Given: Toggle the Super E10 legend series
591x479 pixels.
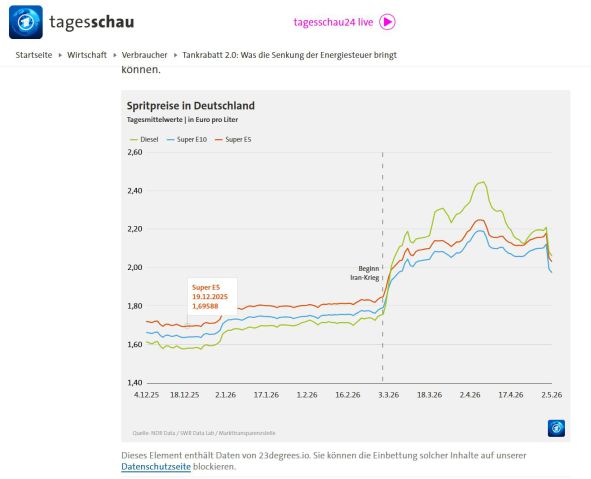Looking at the screenshot, I should [187, 139].
